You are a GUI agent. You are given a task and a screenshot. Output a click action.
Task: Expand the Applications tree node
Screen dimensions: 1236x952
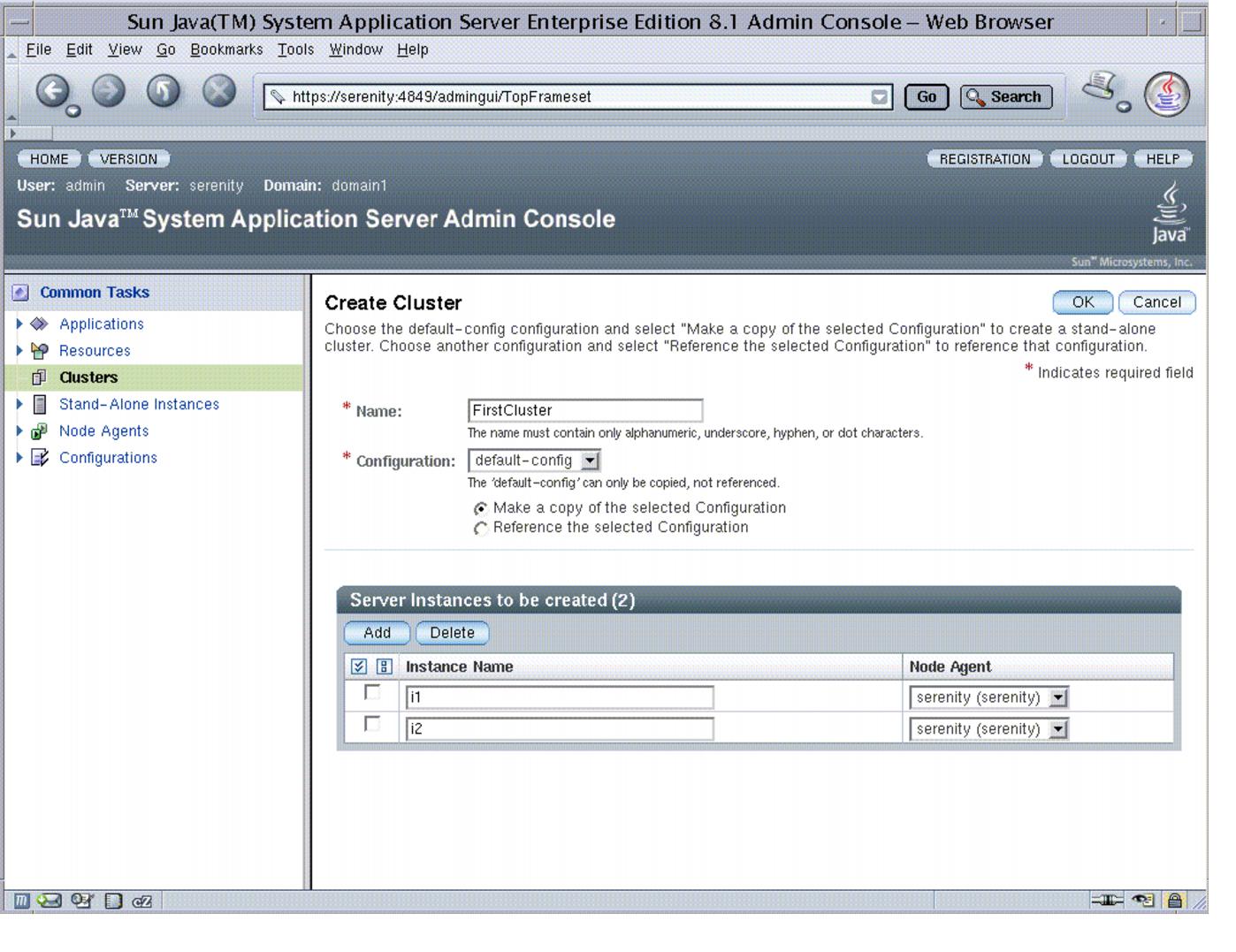pyautogui.click(x=19, y=324)
